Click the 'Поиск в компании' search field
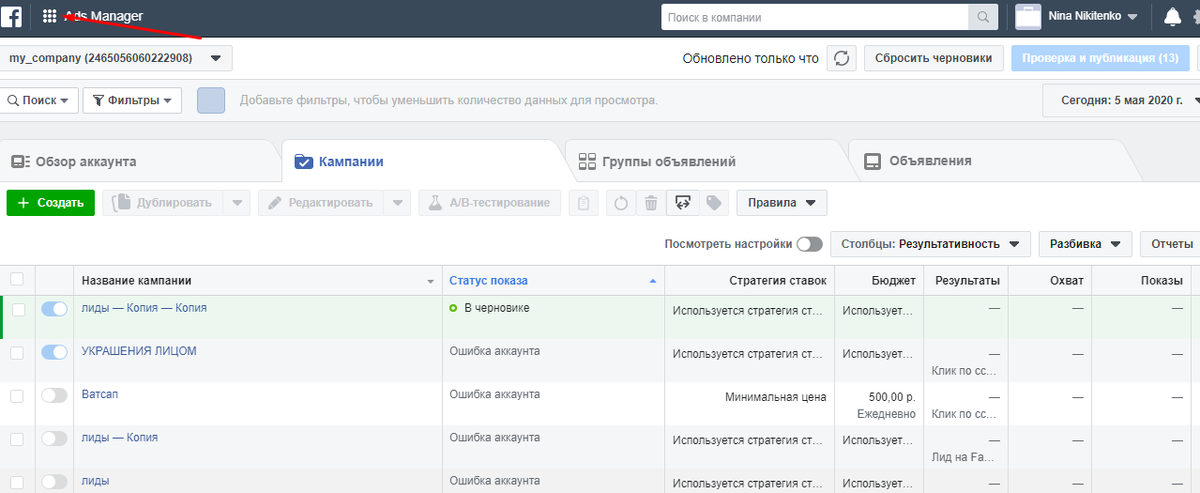 point(814,17)
